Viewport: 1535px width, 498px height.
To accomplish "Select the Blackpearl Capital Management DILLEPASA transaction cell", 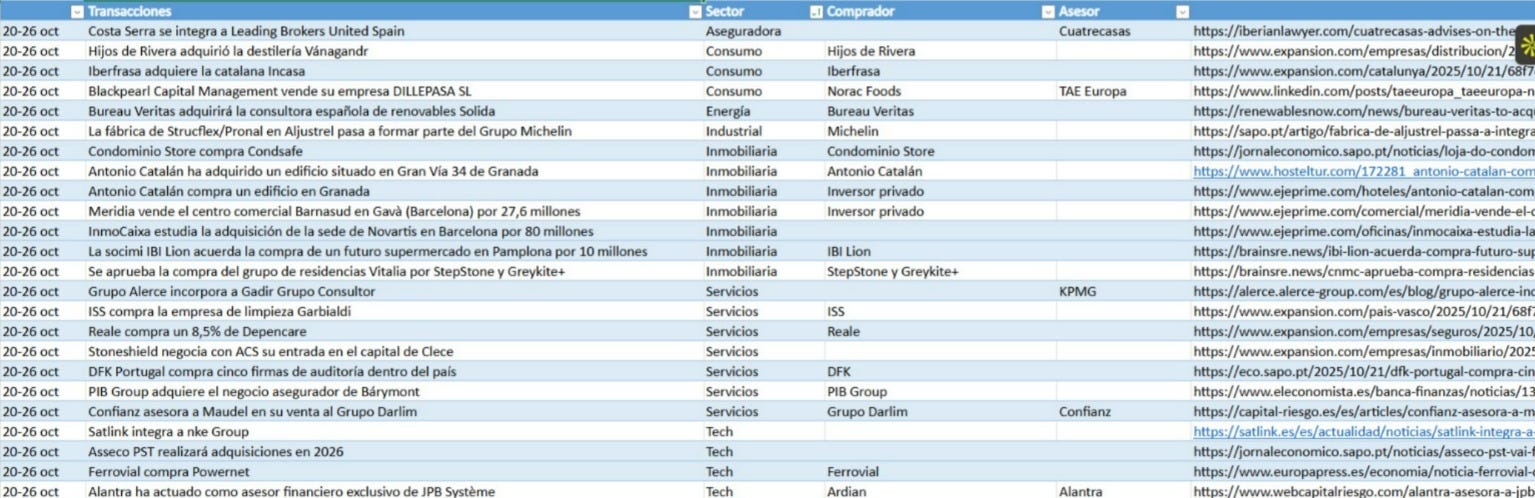I will pos(394,91).
